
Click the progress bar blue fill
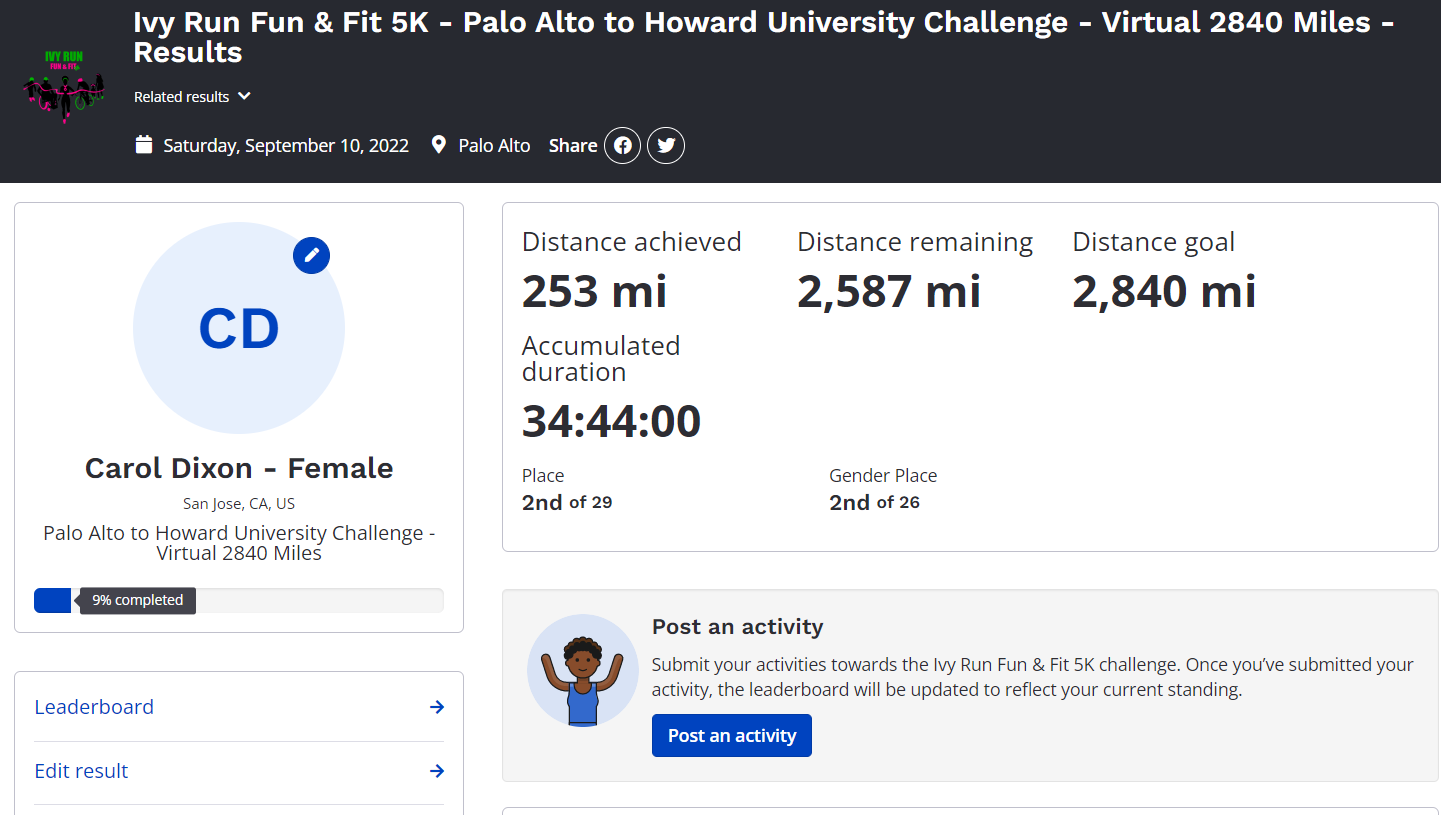pos(52,600)
